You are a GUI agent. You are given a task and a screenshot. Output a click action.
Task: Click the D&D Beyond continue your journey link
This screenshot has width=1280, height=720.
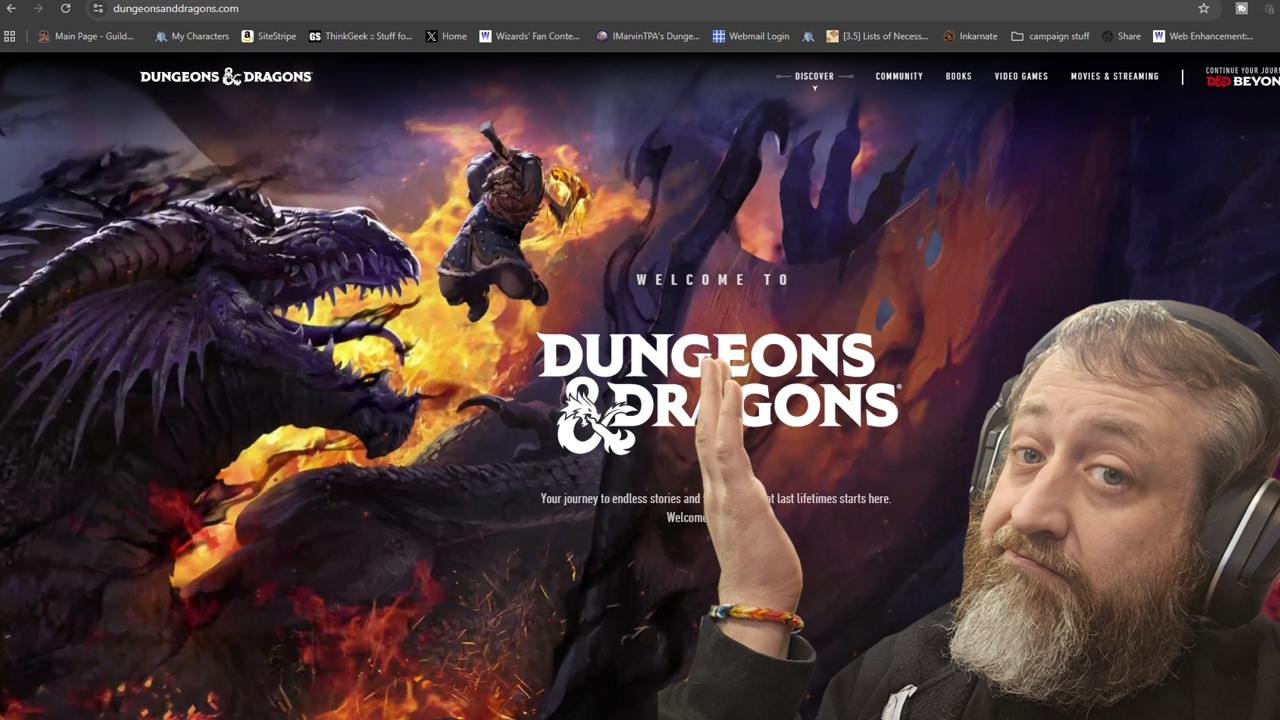(x=1242, y=77)
